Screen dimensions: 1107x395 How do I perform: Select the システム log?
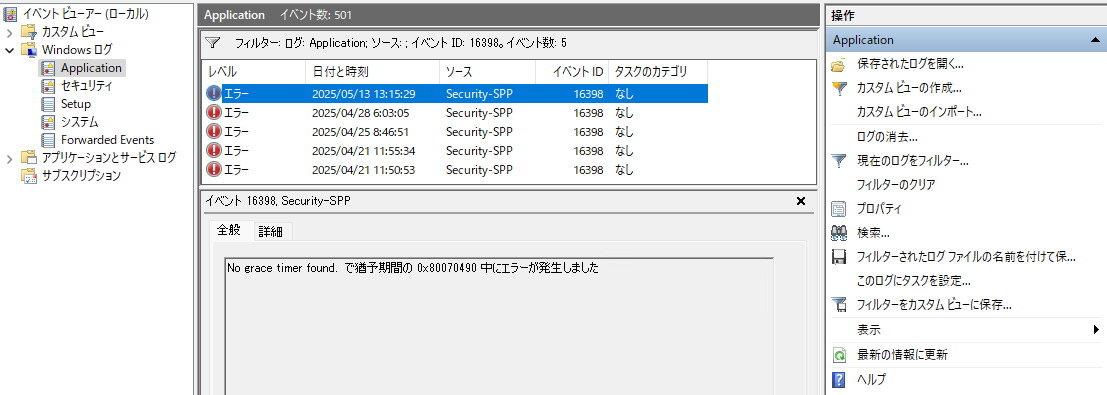click(x=79, y=122)
